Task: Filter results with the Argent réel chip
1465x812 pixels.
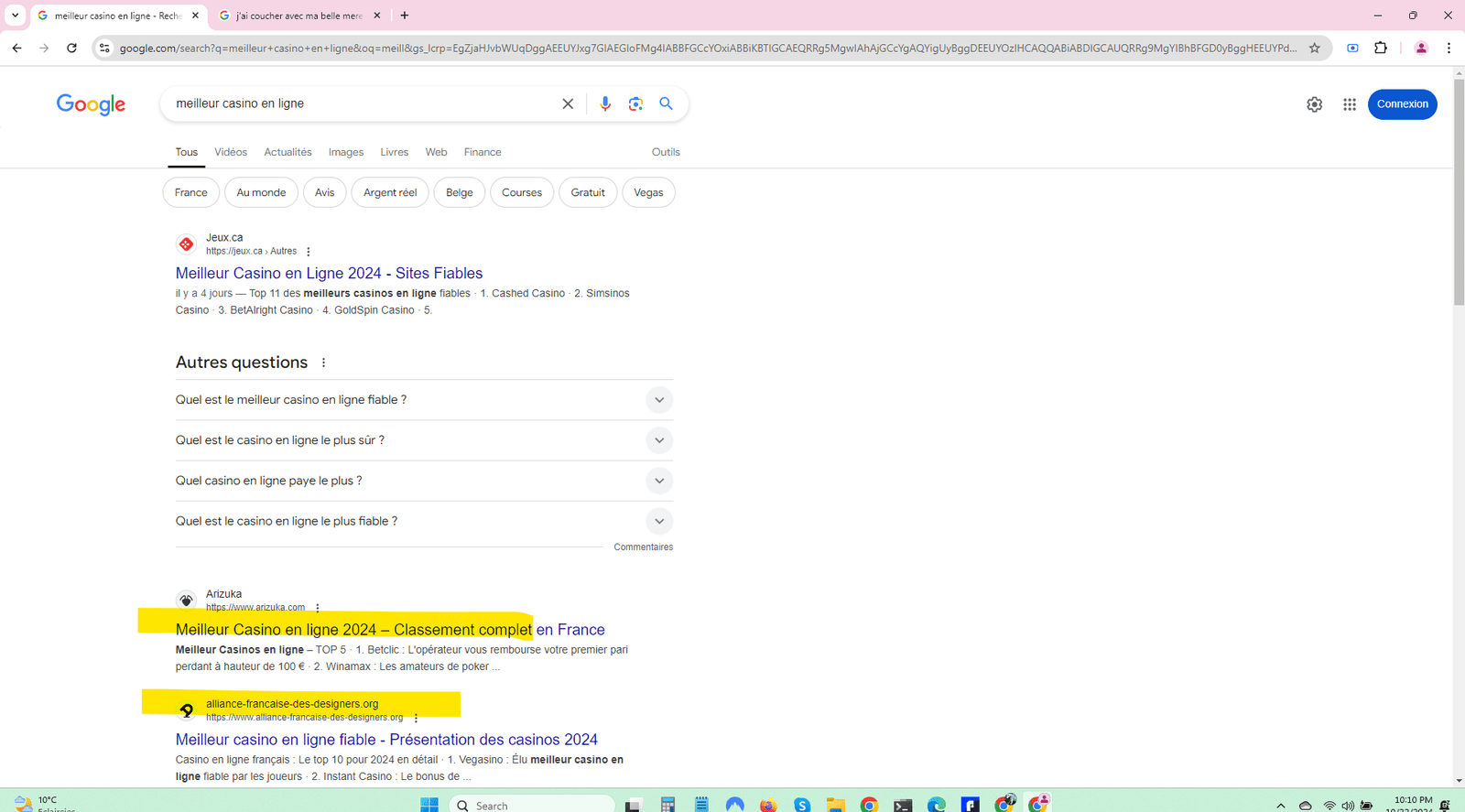Action: click(x=390, y=192)
